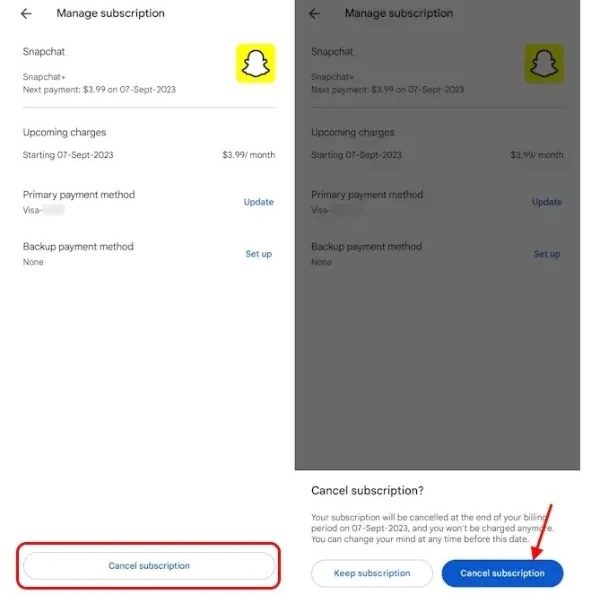The width and height of the screenshot is (600, 596).
Task: Choose the dimmed Set up link
Action: coord(547,254)
